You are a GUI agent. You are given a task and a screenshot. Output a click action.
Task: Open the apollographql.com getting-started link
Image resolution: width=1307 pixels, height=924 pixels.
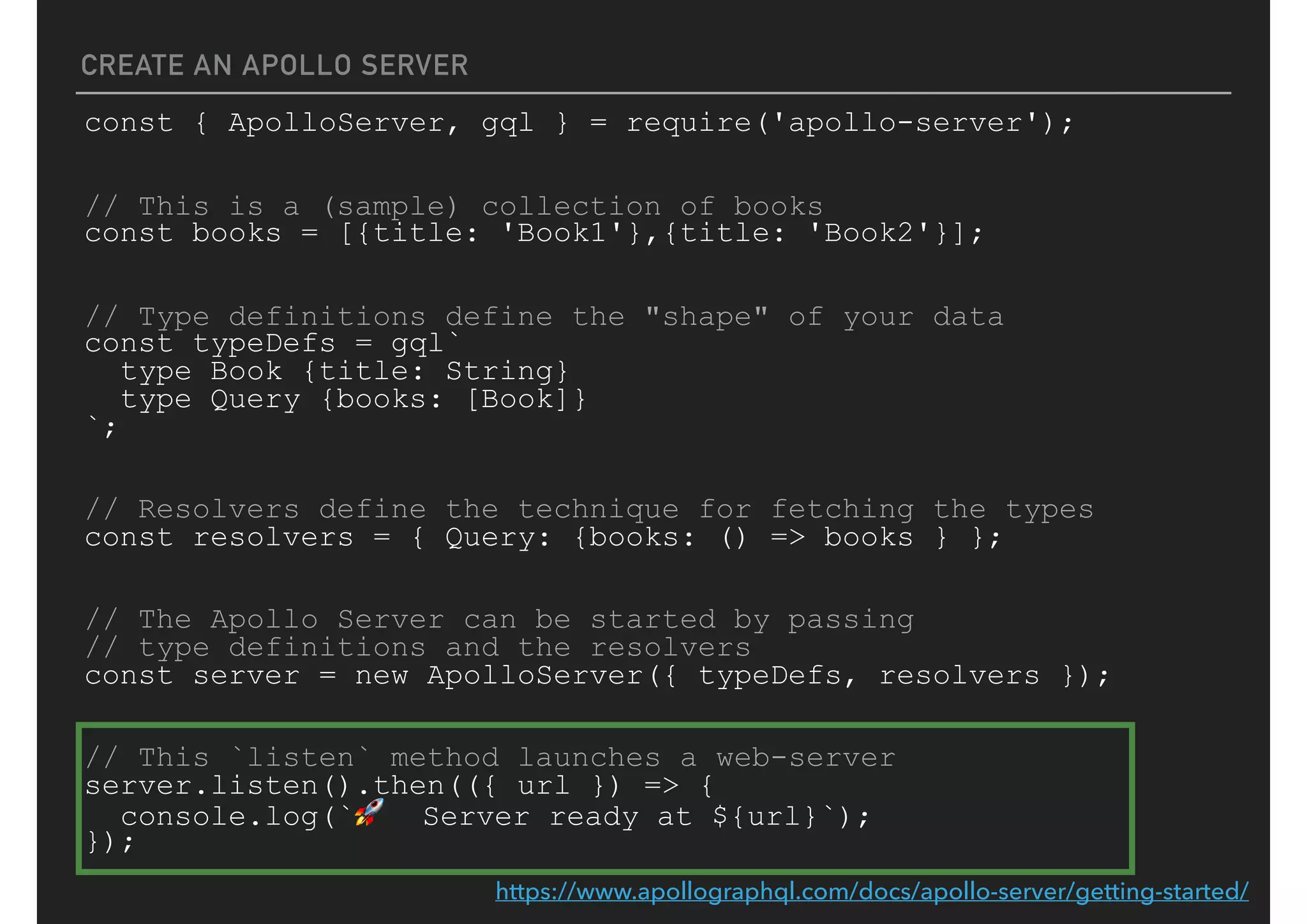872,891
